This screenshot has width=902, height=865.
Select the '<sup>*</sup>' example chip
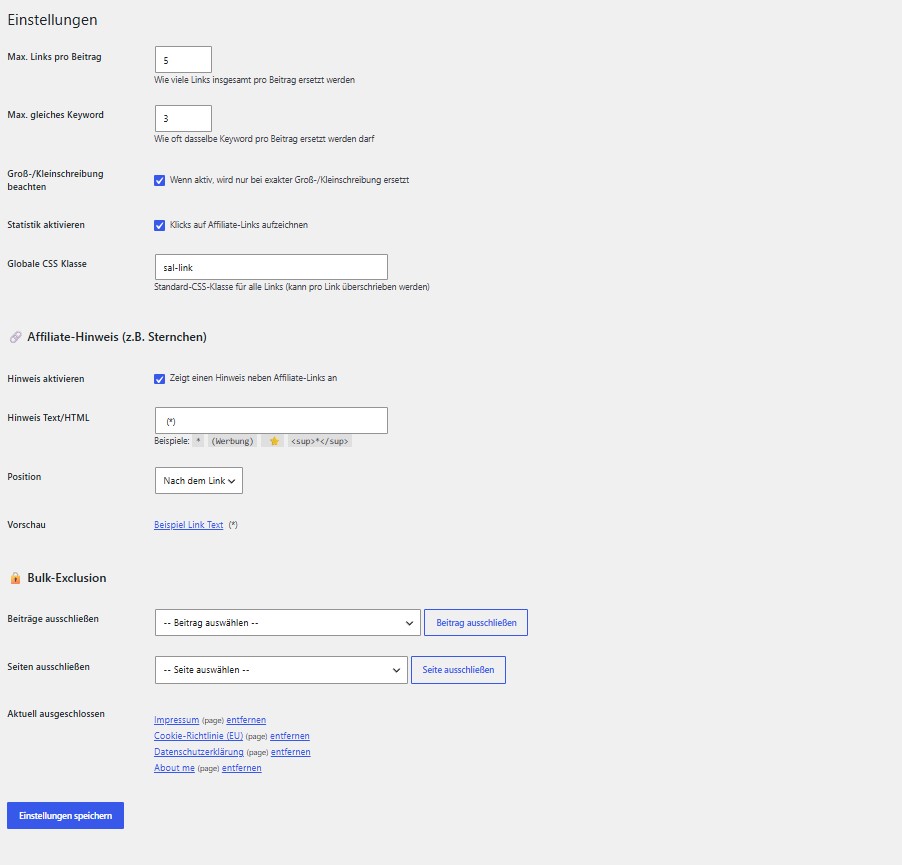(x=320, y=441)
